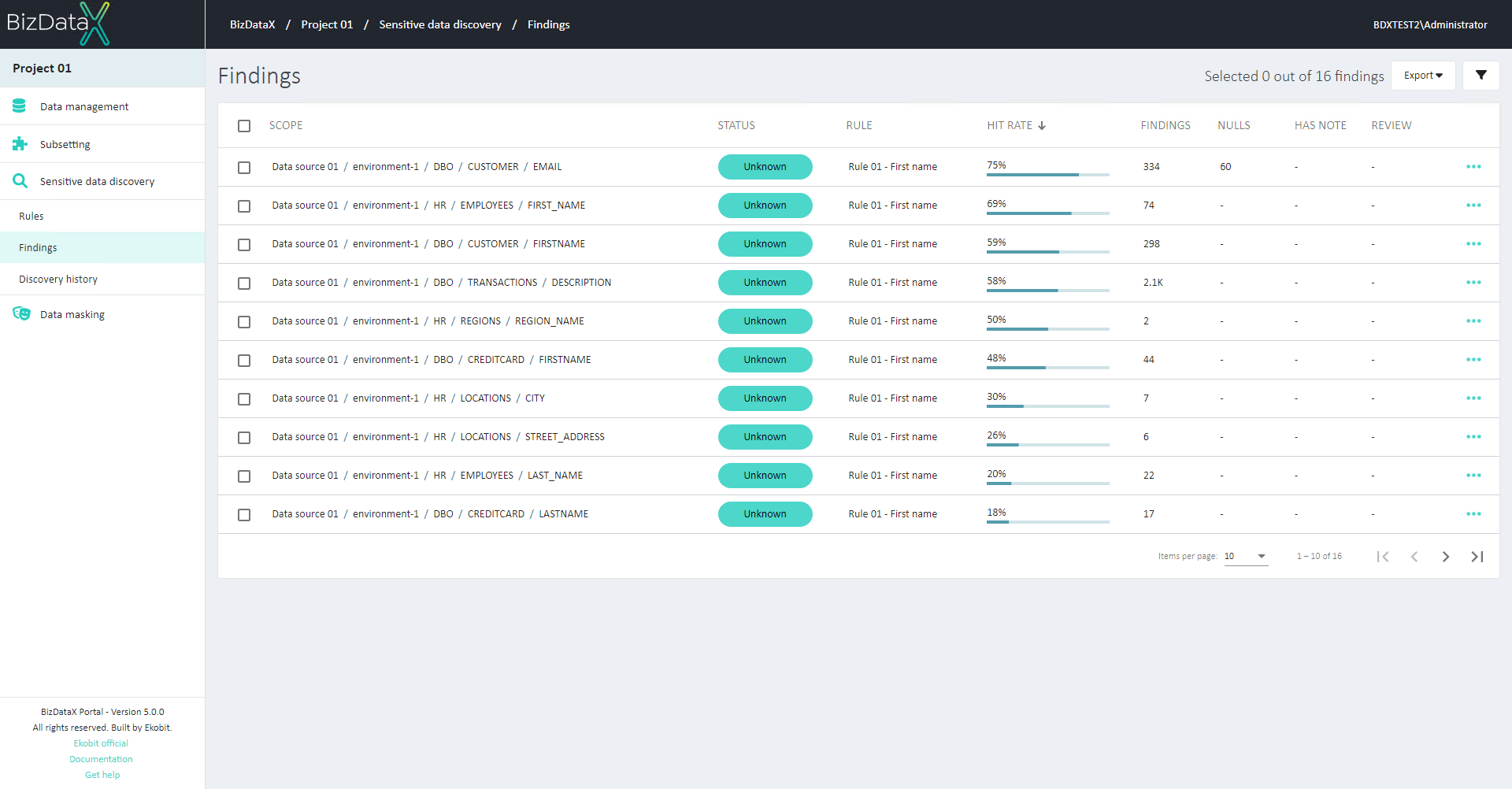
Task: Check the REGIONS / REGION_NAME row checkbox
Action: click(x=244, y=322)
